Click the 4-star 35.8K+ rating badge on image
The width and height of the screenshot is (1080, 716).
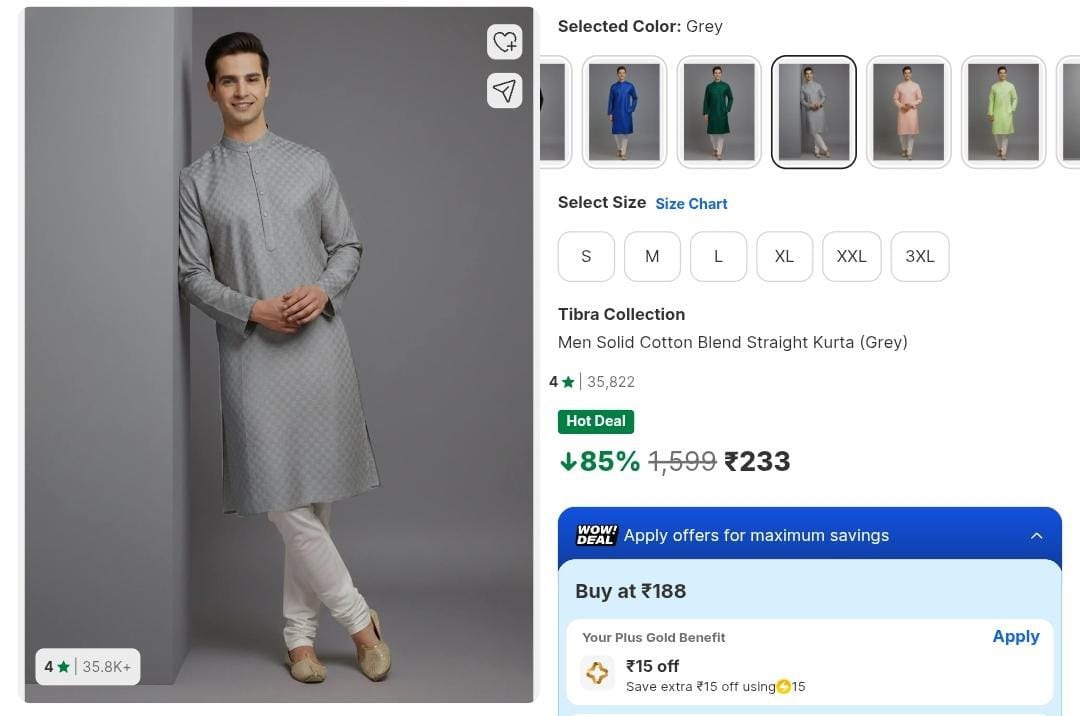(88, 666)
